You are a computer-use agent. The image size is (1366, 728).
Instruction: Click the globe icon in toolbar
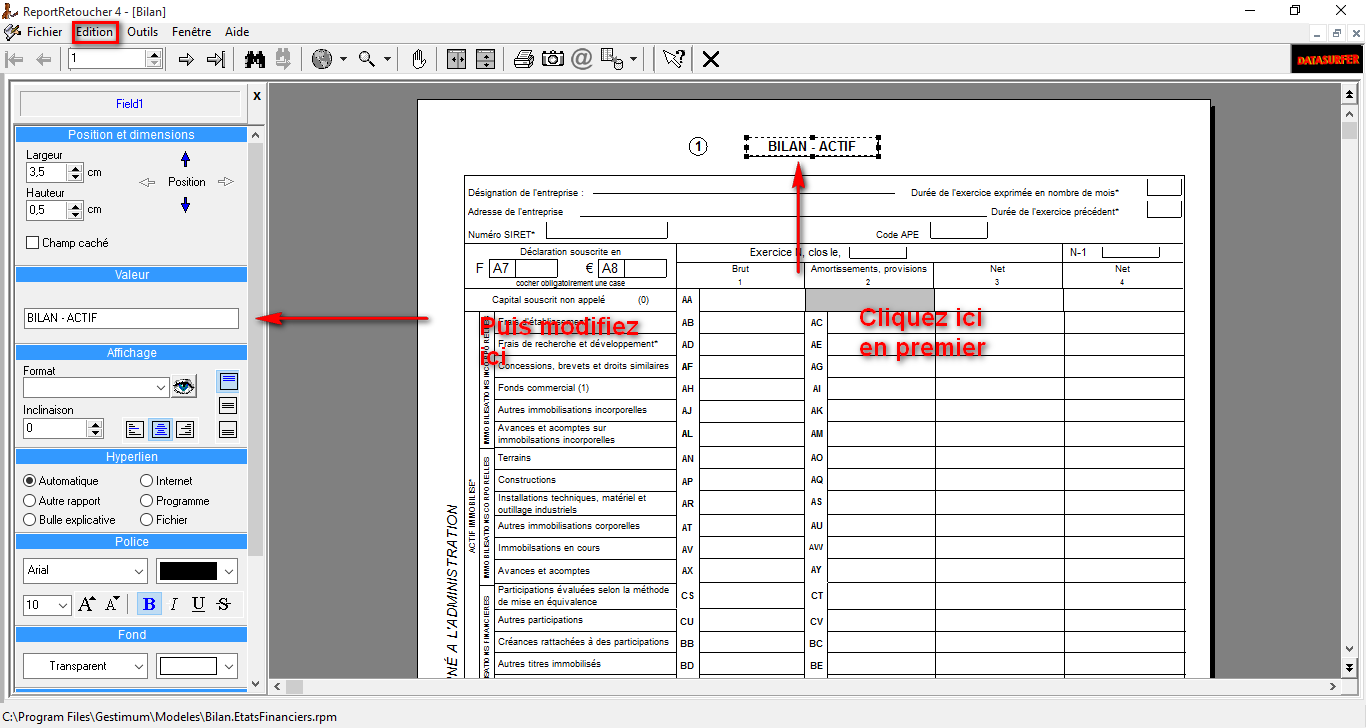322,60
